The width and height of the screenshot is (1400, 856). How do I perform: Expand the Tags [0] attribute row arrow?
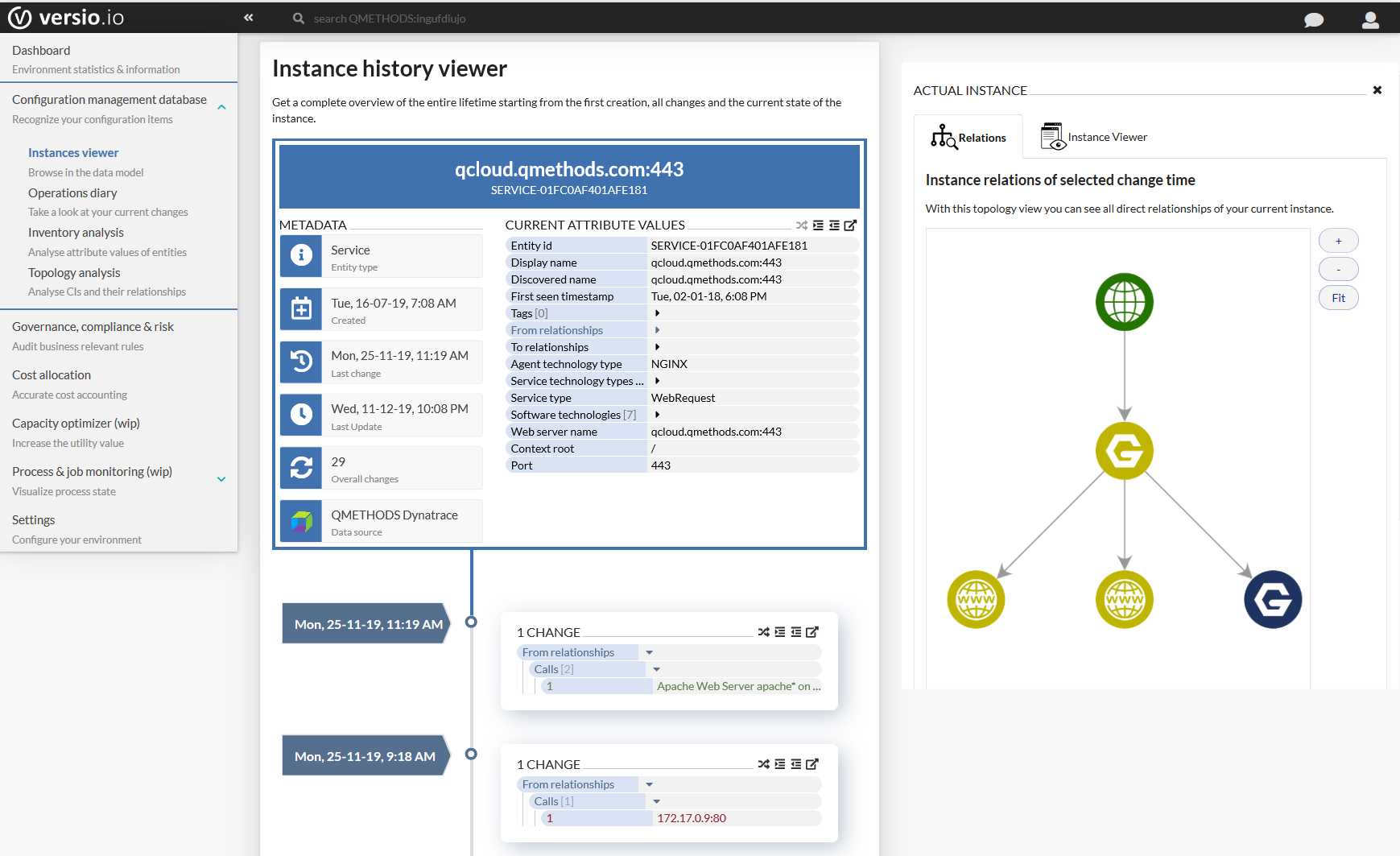658,312
